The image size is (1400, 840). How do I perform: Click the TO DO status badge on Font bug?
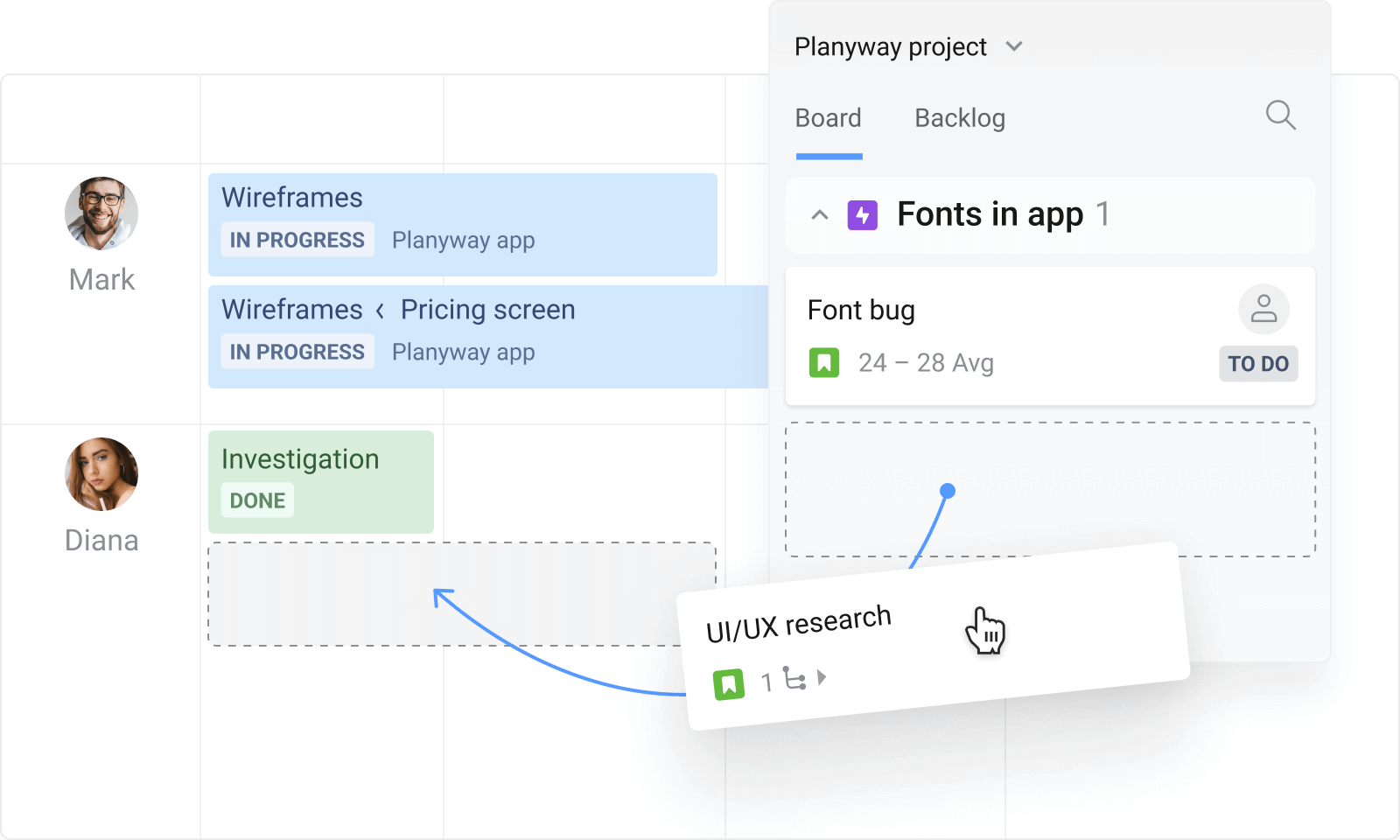(1258, 363)
